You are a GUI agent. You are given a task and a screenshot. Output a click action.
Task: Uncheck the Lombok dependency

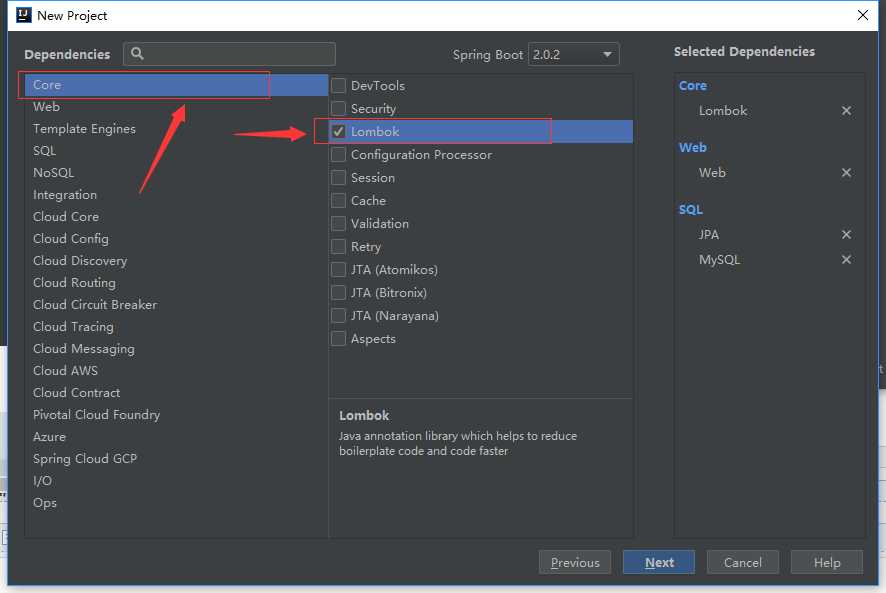[x=338, y=131]
